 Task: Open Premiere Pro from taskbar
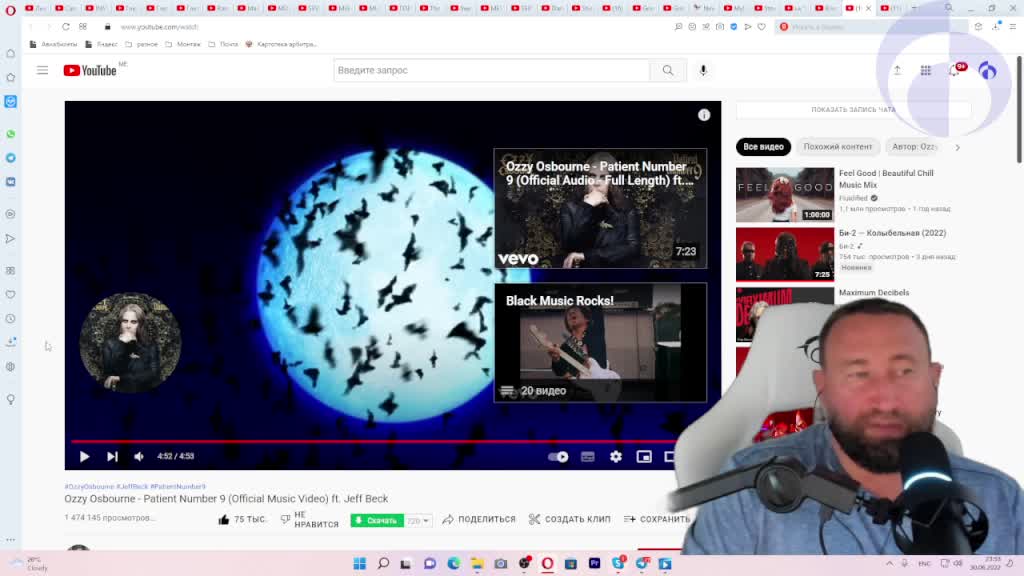tap(594, 564)
